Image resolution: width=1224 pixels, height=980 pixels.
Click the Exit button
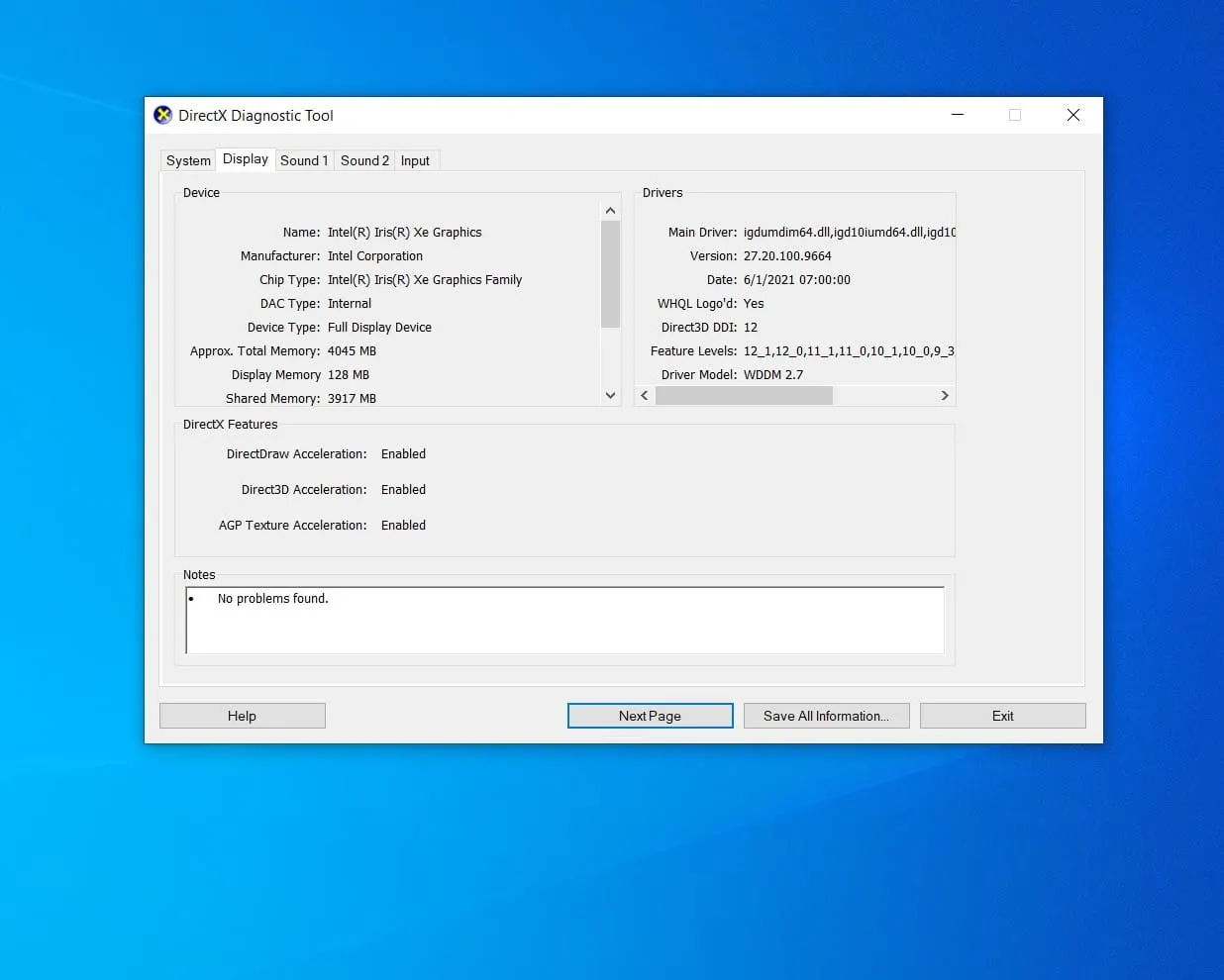pyautogui.click(x=1002, y=715)
